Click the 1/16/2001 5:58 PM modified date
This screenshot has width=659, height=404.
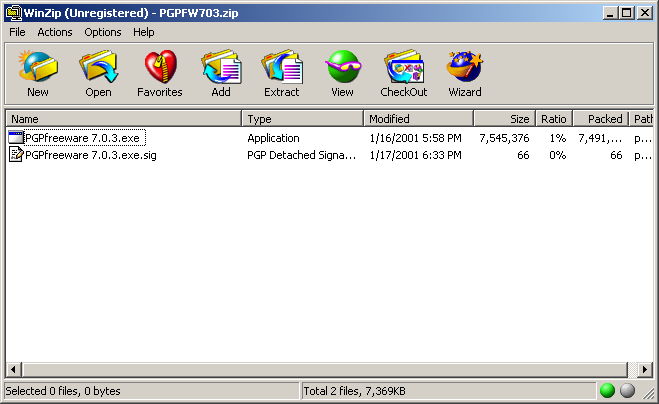[x=415, y=138]
